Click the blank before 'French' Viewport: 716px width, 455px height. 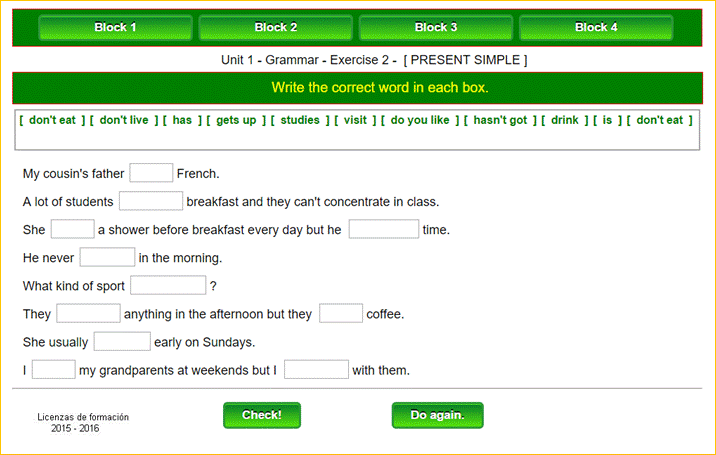pos(151,173)
